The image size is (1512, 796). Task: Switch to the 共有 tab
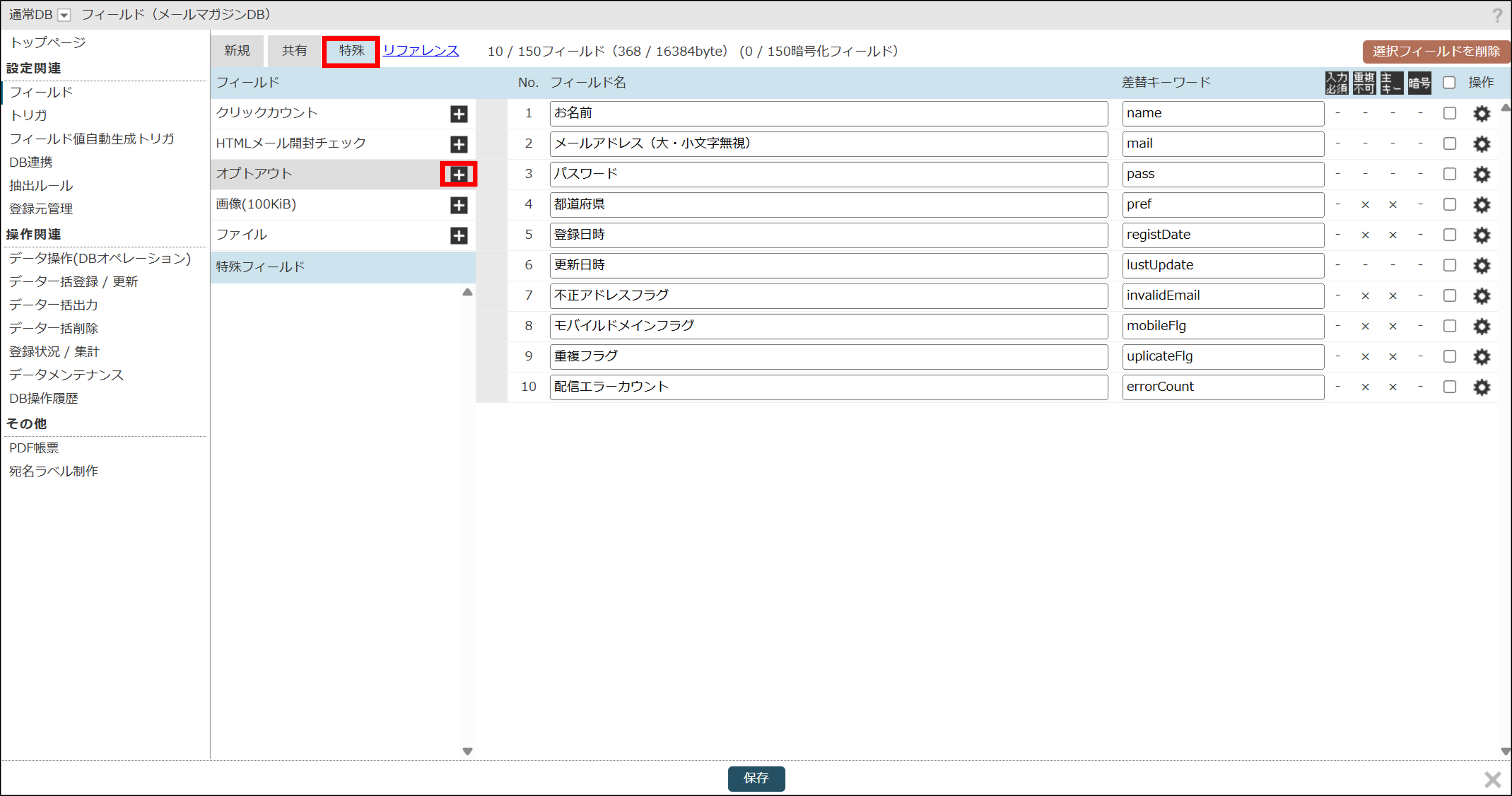tap(294, 51)
